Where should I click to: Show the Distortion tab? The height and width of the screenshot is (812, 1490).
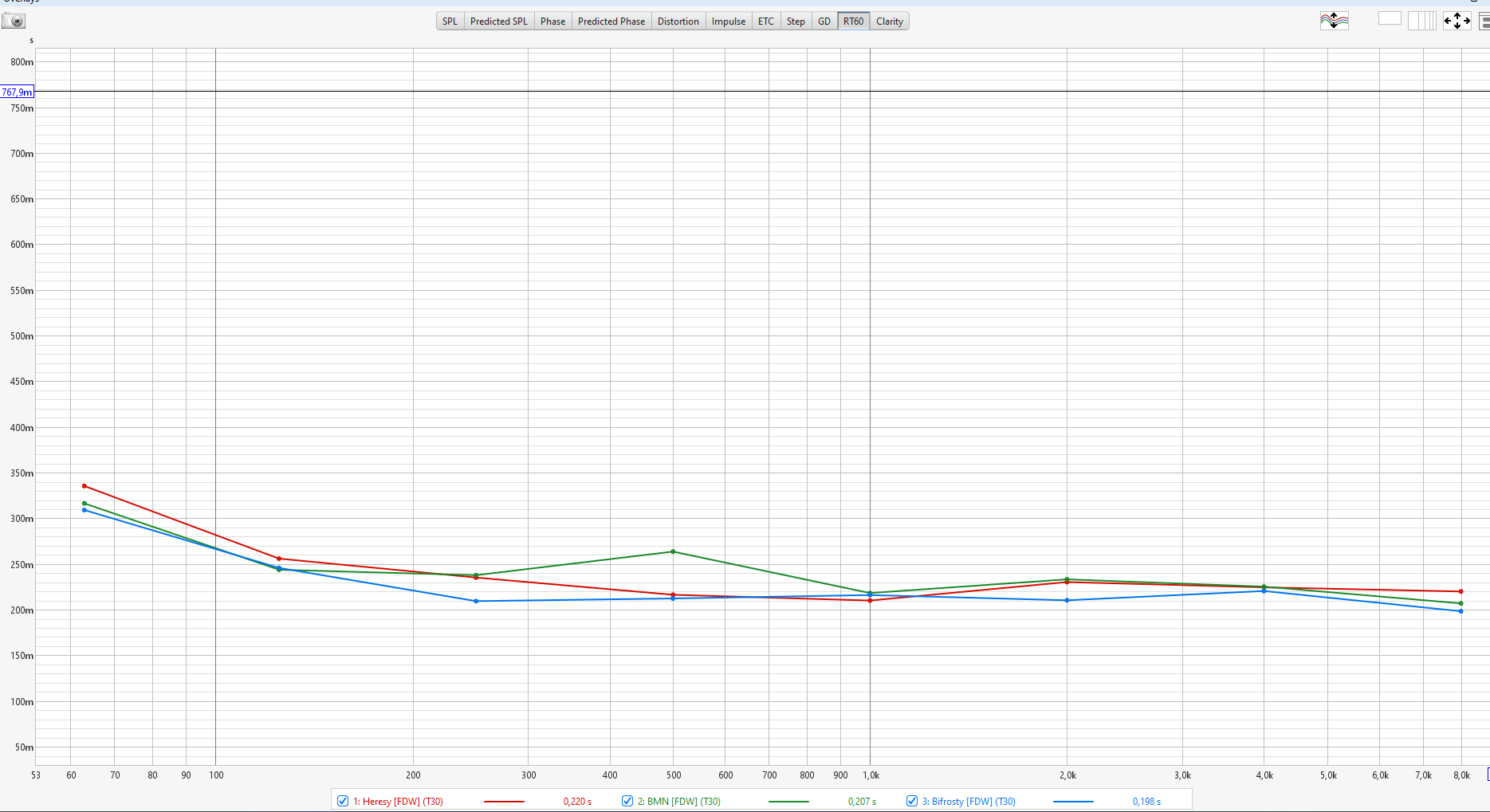678,22
